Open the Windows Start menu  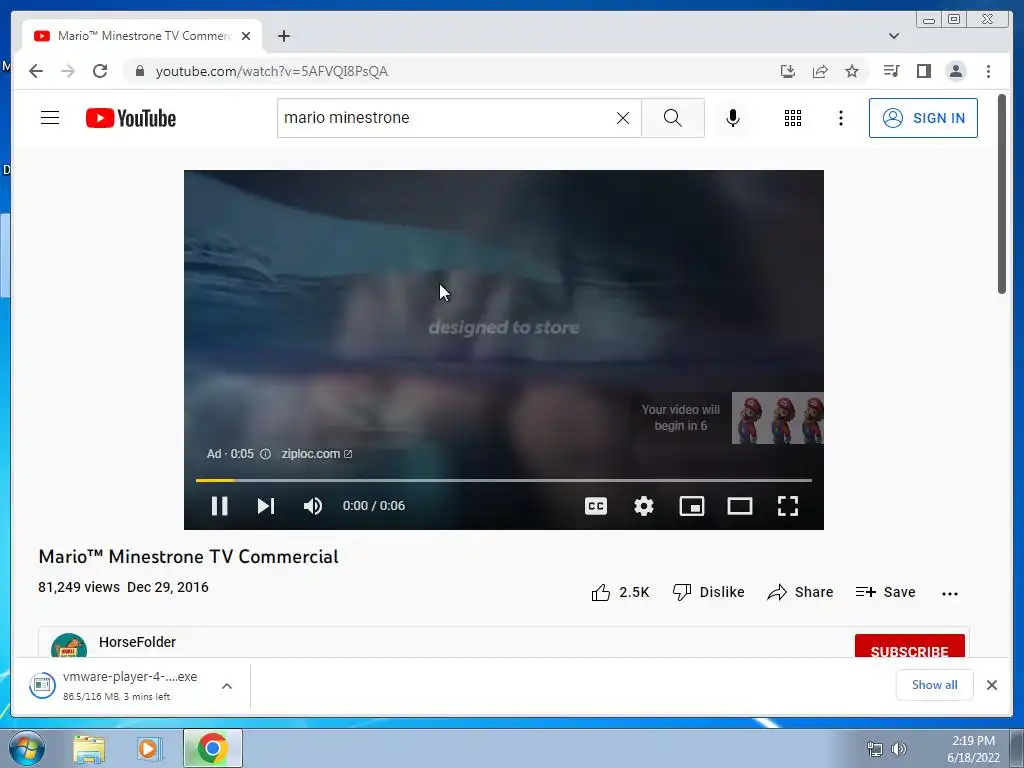click(27, 748)
